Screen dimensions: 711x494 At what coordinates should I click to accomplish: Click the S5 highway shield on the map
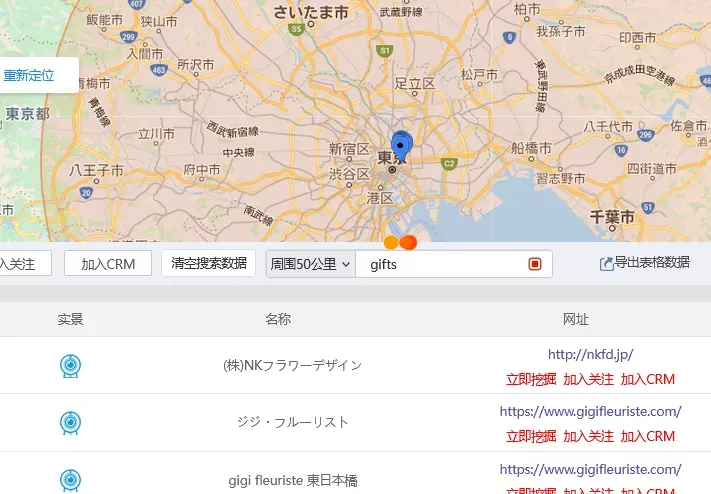[296, 29]
